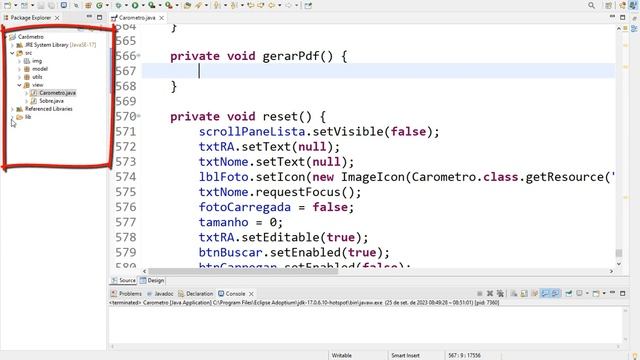This screenshot has width=640, height=360.
Task: Click the Search flashlight toolbar icon
Action: point(198,5)
